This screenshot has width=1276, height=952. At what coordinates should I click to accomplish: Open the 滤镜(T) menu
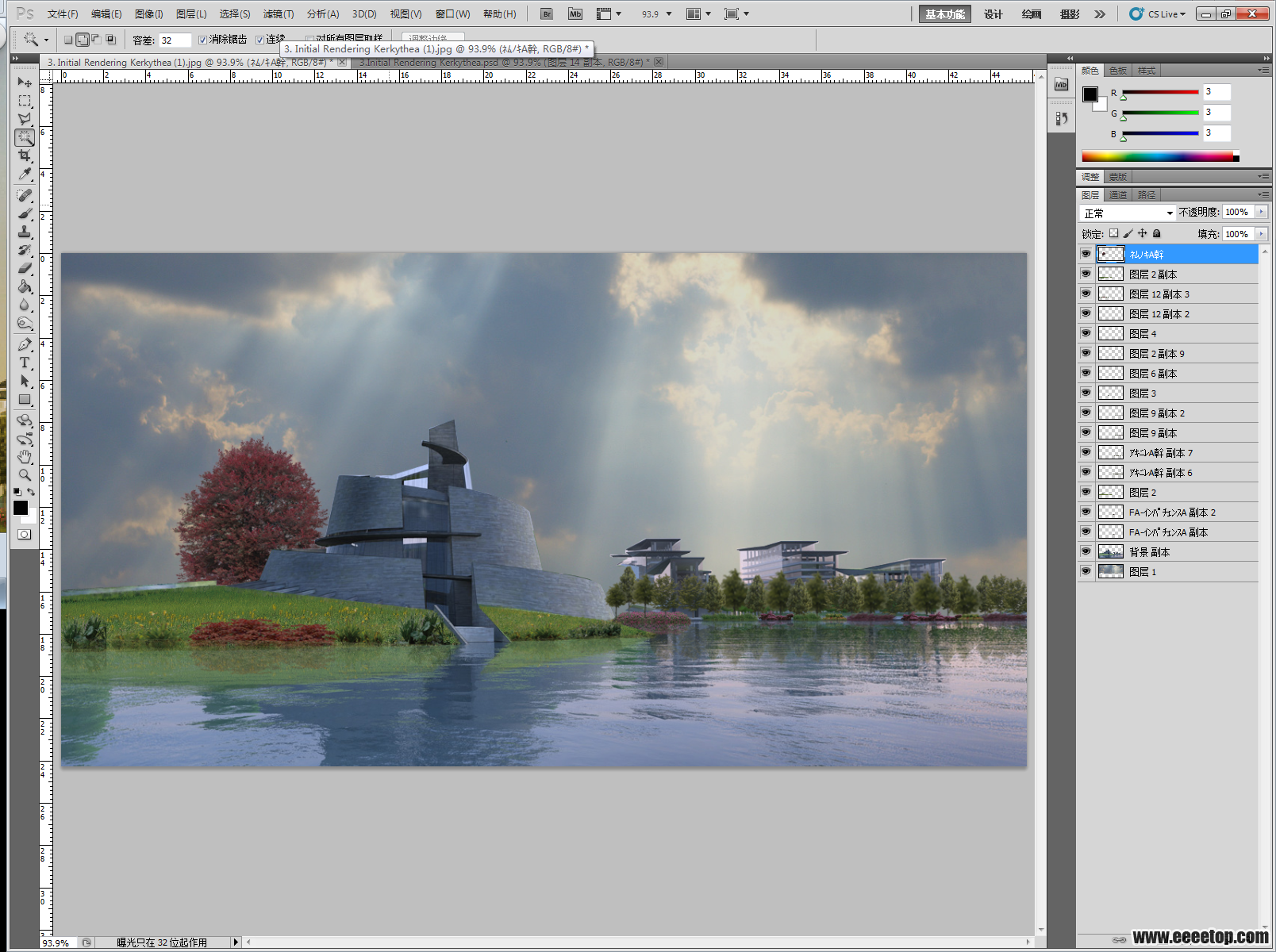279,14
